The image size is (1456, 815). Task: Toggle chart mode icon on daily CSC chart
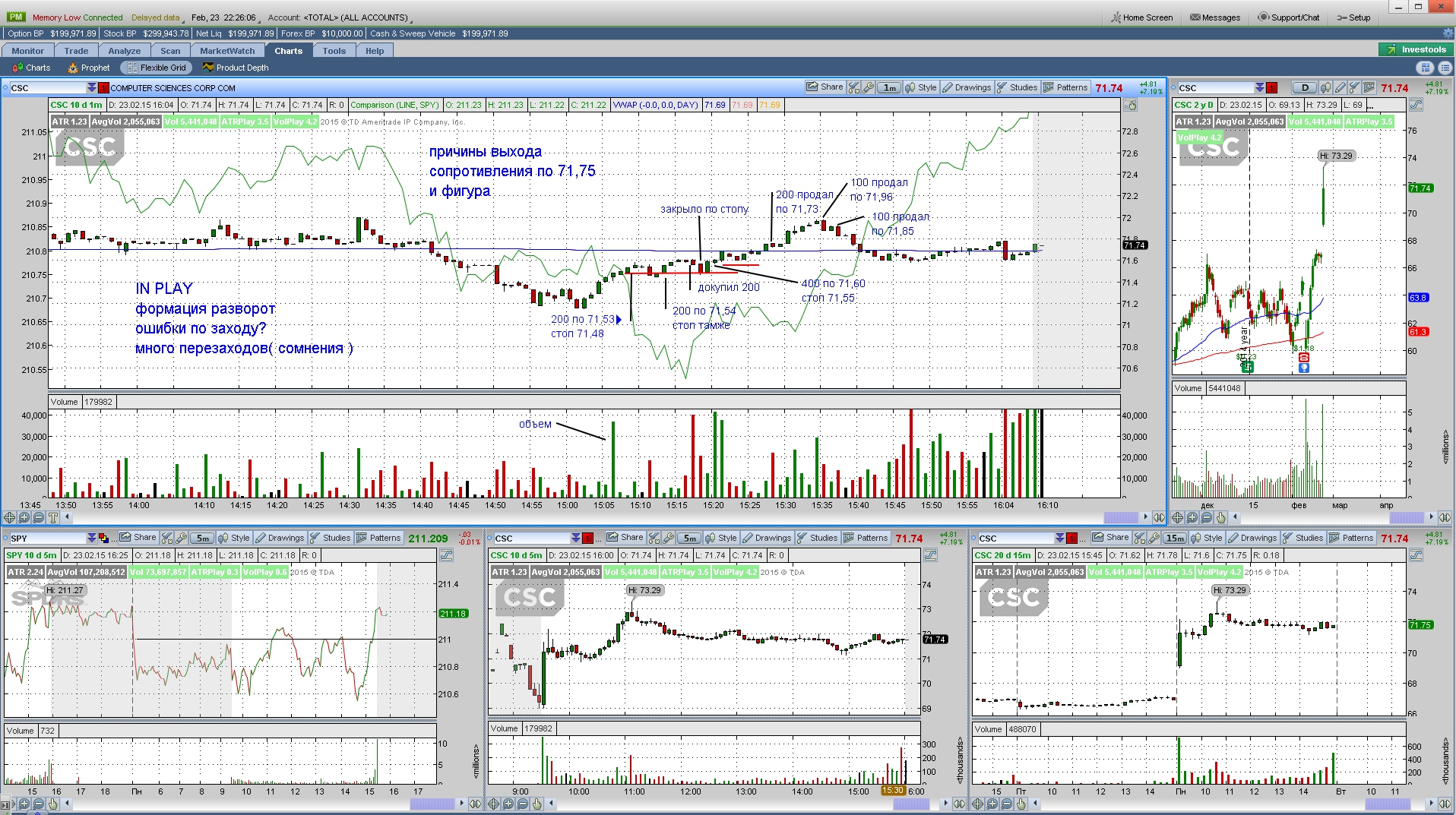pos(1416,106)
